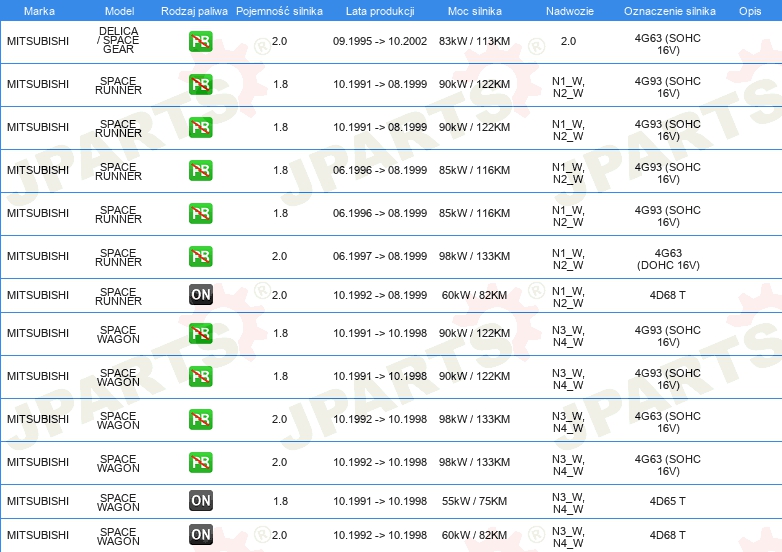The height and width of the screenshot is (552, 782).
Task: Click the Lata produkcji column header
Action: 380,11
